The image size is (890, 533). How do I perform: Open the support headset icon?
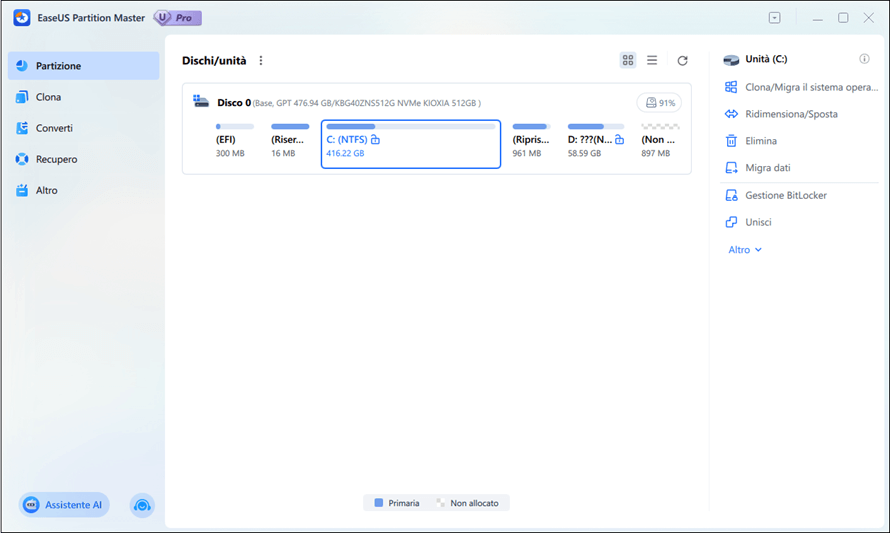click(142, 505)
